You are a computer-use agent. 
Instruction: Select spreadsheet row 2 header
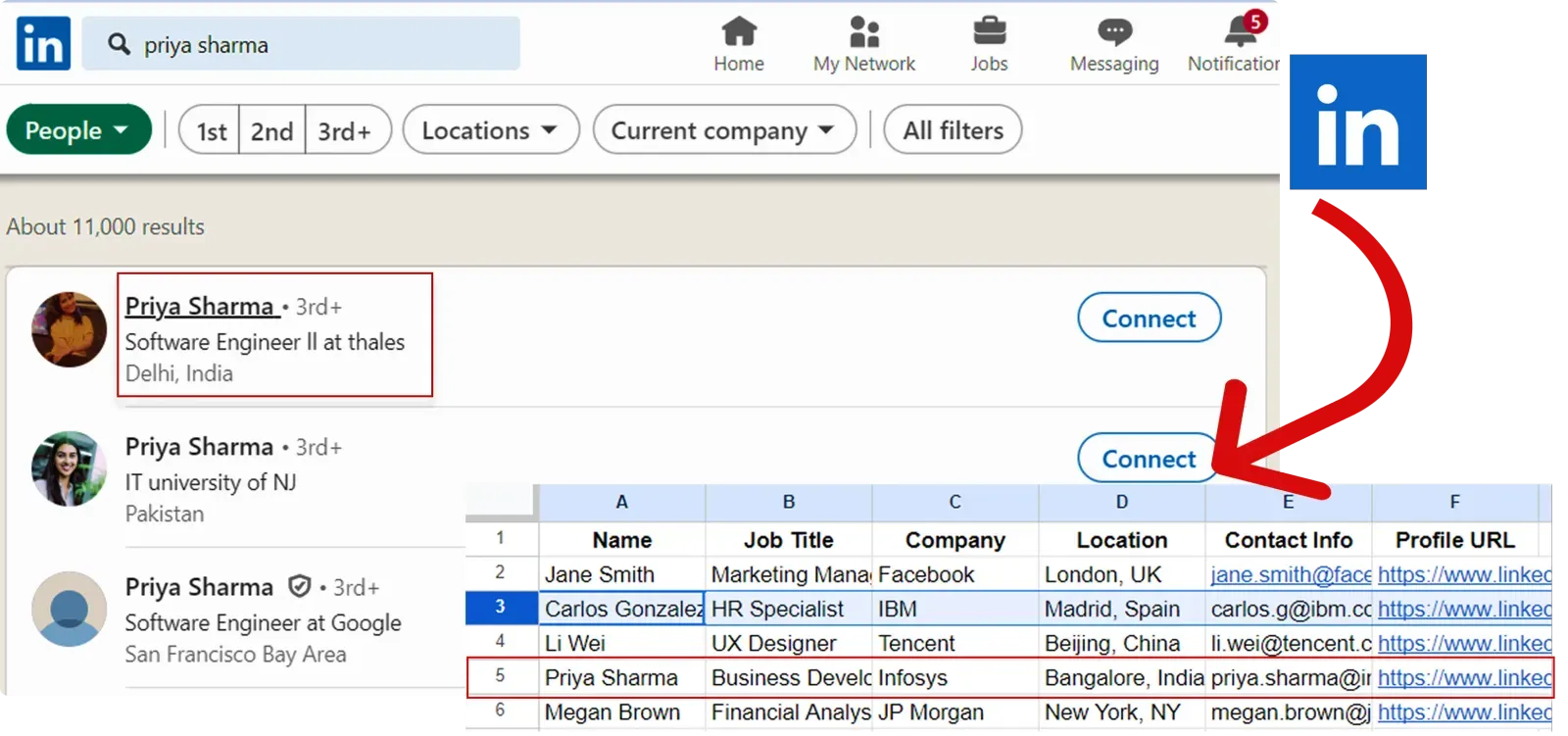501,572
